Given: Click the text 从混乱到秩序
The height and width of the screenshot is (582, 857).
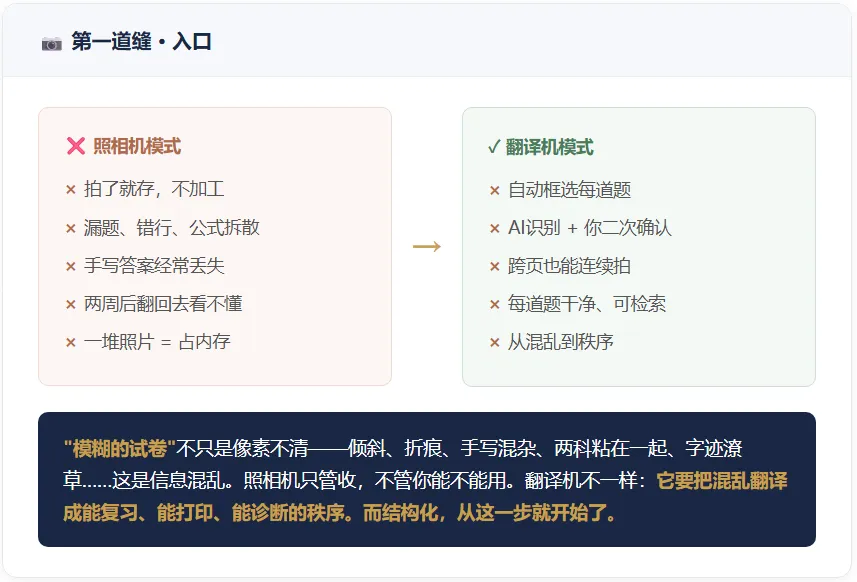Looking at the screenshot, I should point(561,342).
